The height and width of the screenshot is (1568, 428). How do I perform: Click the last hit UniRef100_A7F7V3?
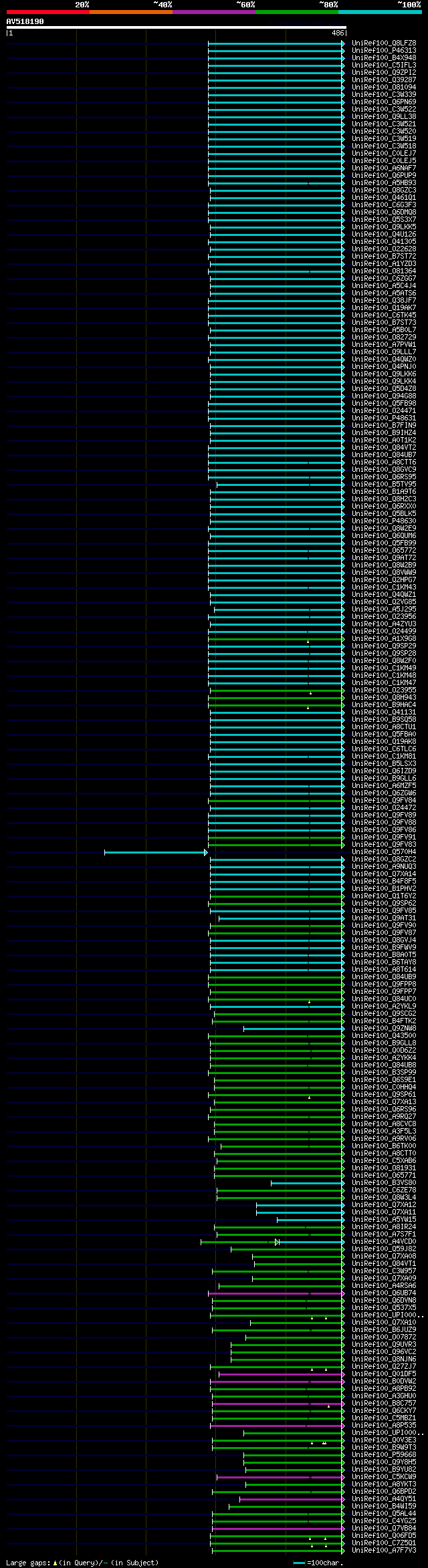[384, 1551]
